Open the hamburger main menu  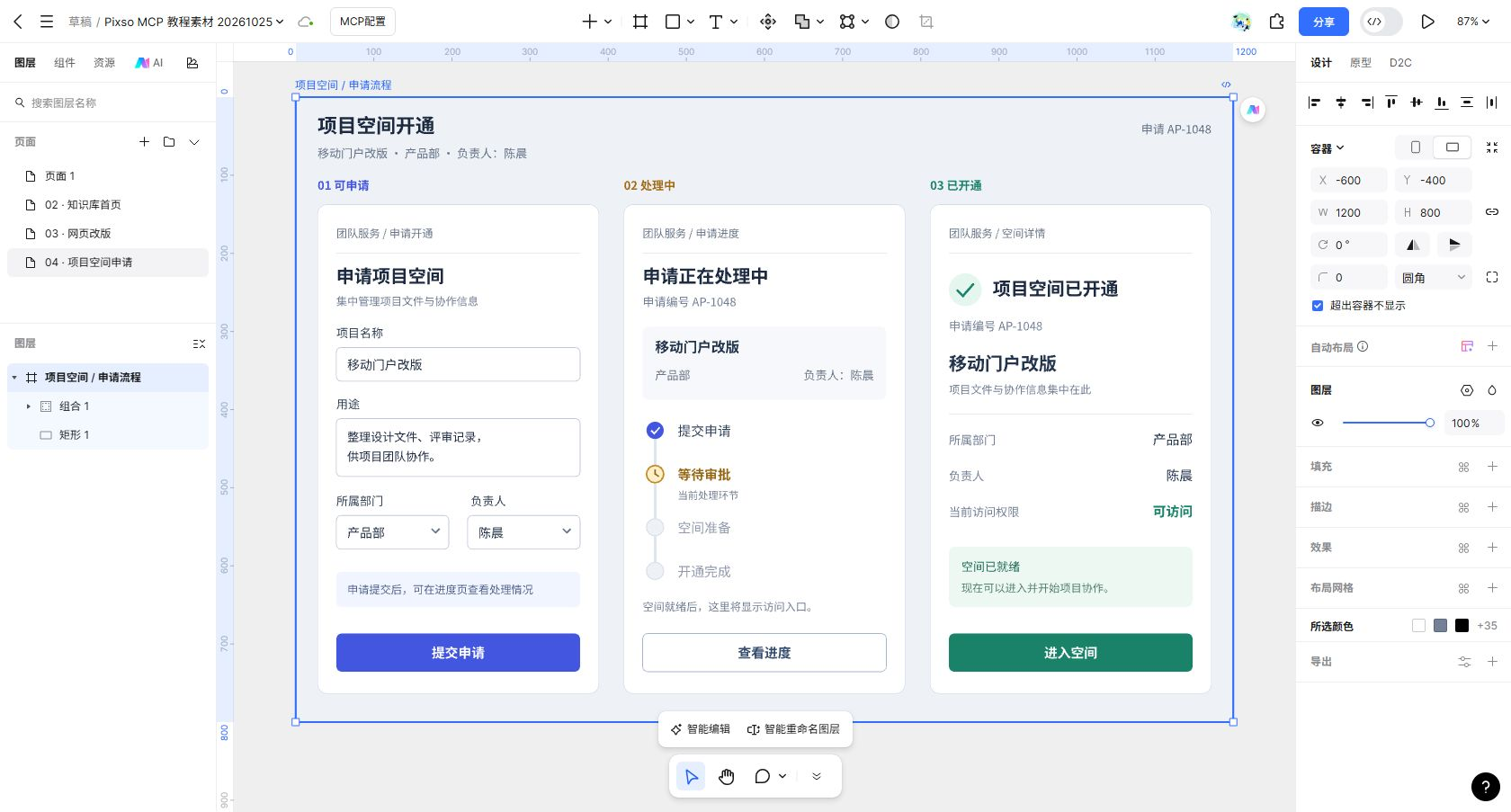[47, 22]
